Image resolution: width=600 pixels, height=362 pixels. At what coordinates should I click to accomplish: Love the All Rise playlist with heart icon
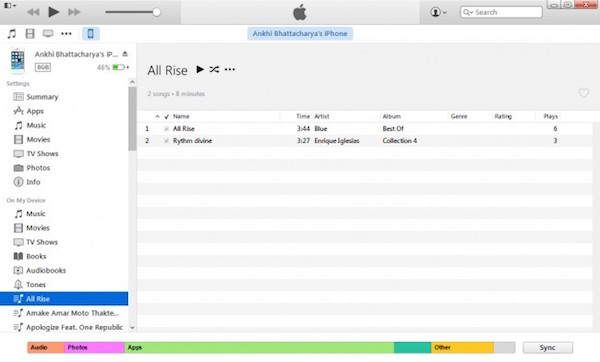(584, 93)
